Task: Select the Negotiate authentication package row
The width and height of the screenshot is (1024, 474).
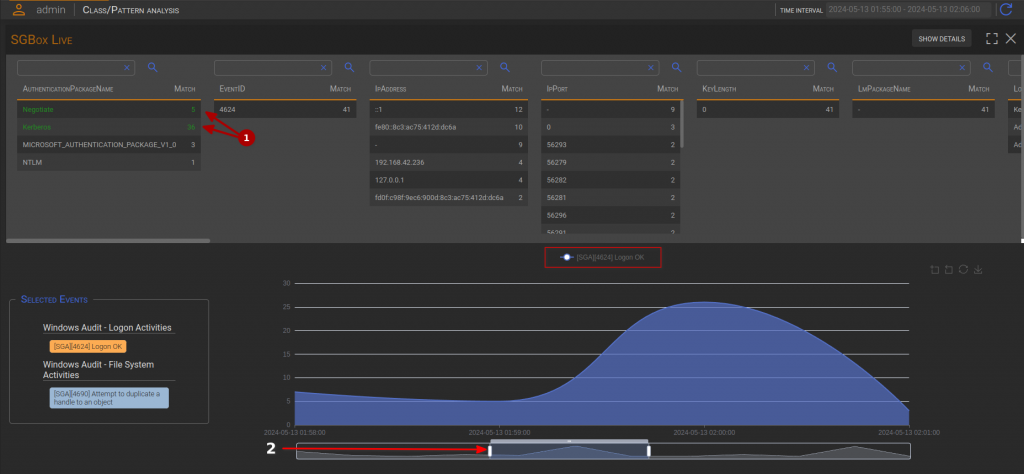Action: click(108, 110)
